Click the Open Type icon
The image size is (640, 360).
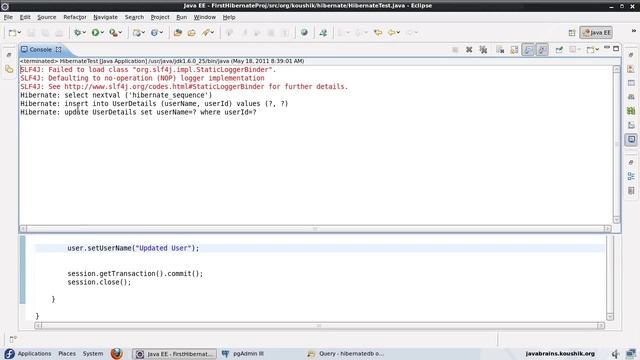pyautogui.click(x=178, y=33)
